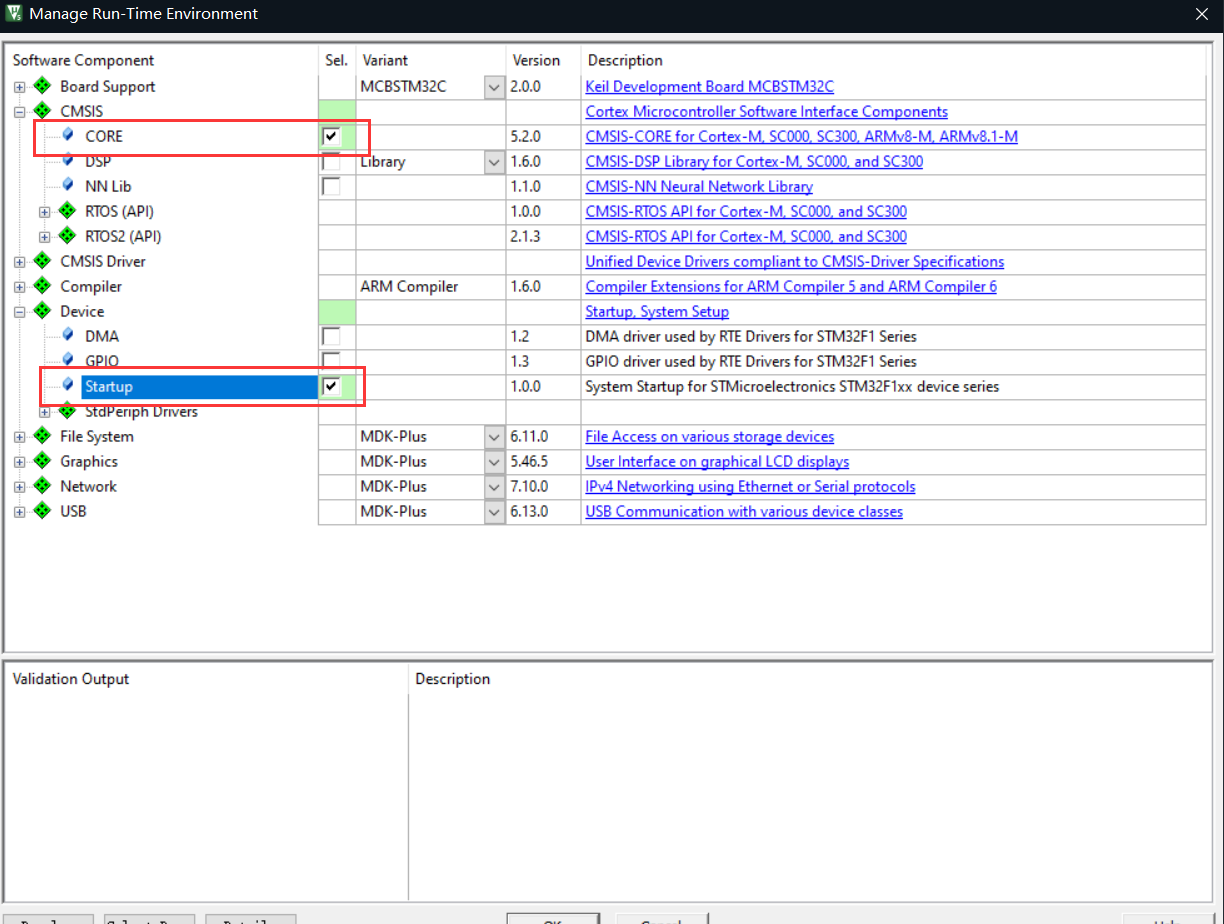This screenshot has height=924, width=1224.
Task: Open the DSP Library variant dropdown
Action: pyautogui.click(x=494, y=162)
